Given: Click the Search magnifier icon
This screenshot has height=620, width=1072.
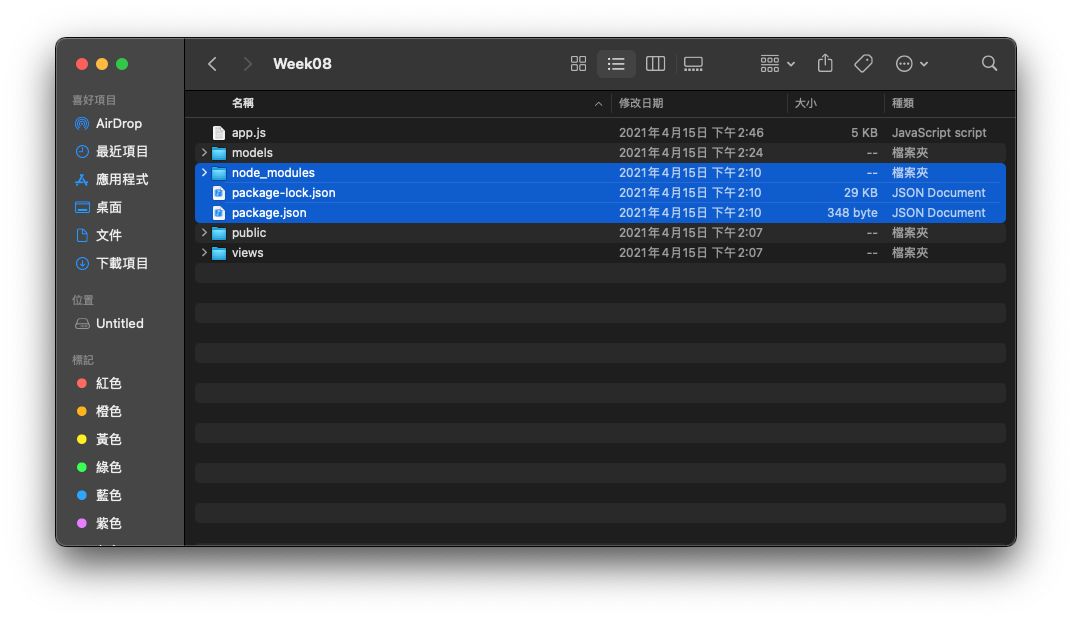Looking at the screenshot, I should click(989, 64).
